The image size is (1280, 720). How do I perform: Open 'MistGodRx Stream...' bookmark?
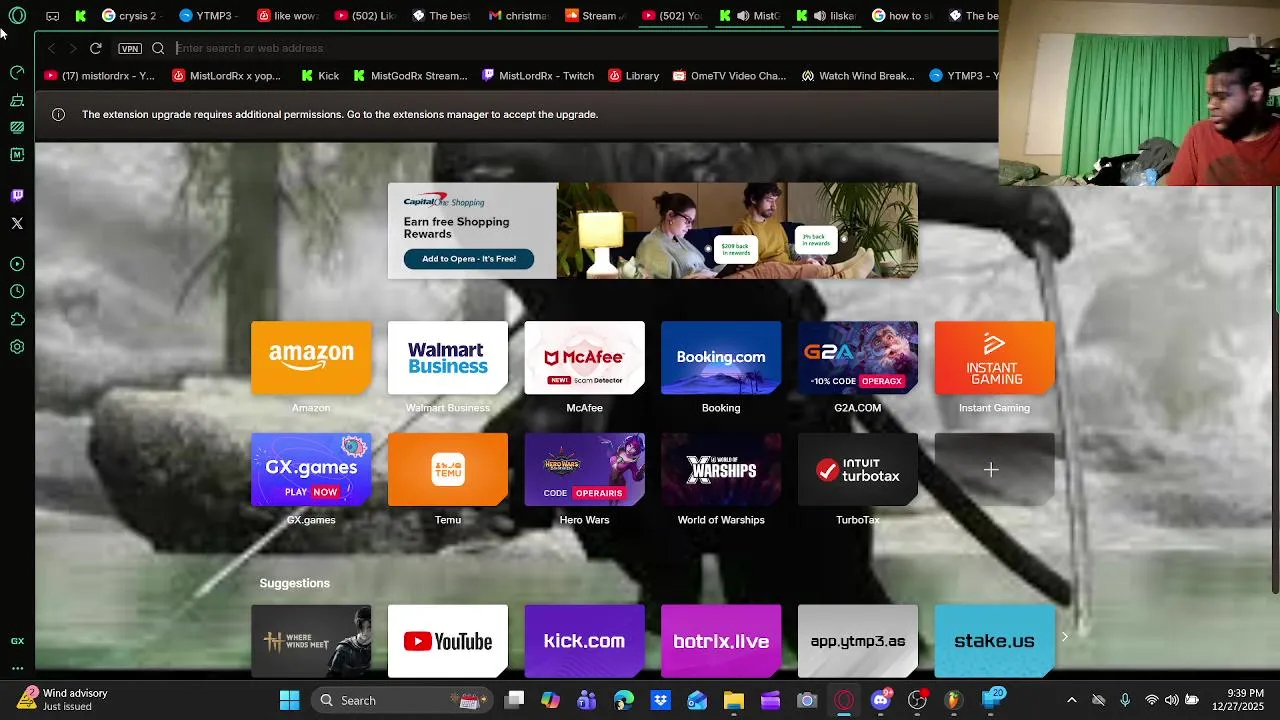pos(410,76)
